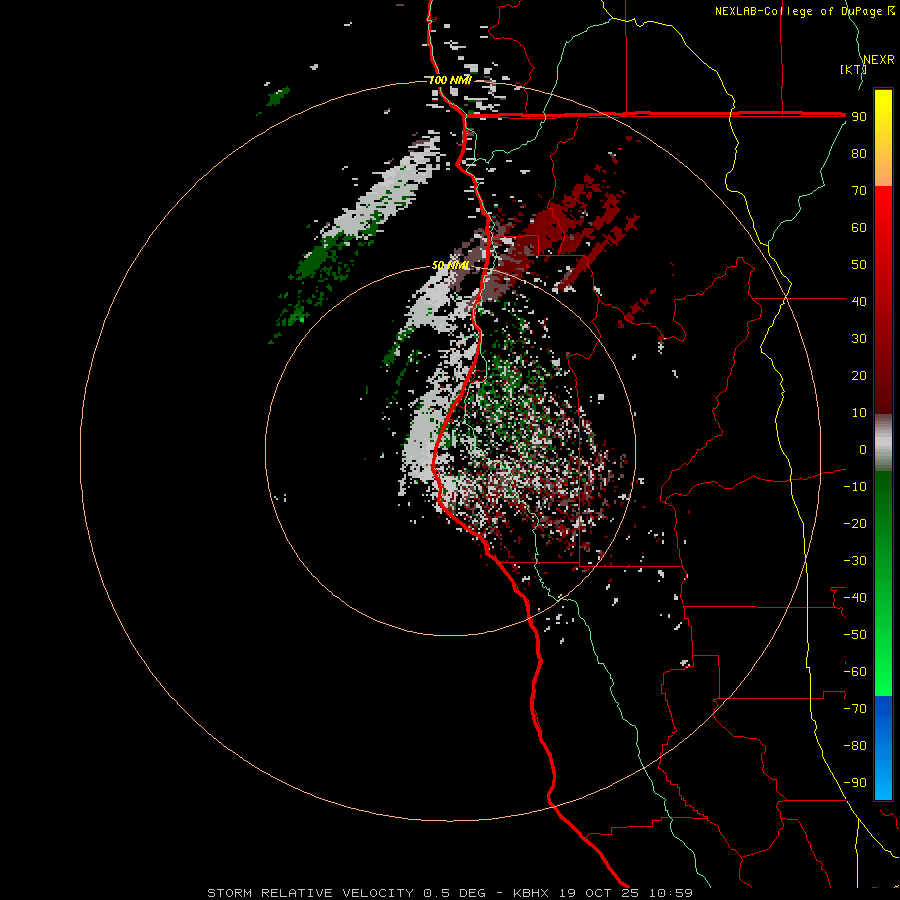
Task: Click the positive 50 value on velocity scale
Action: (x=859, y=265)
